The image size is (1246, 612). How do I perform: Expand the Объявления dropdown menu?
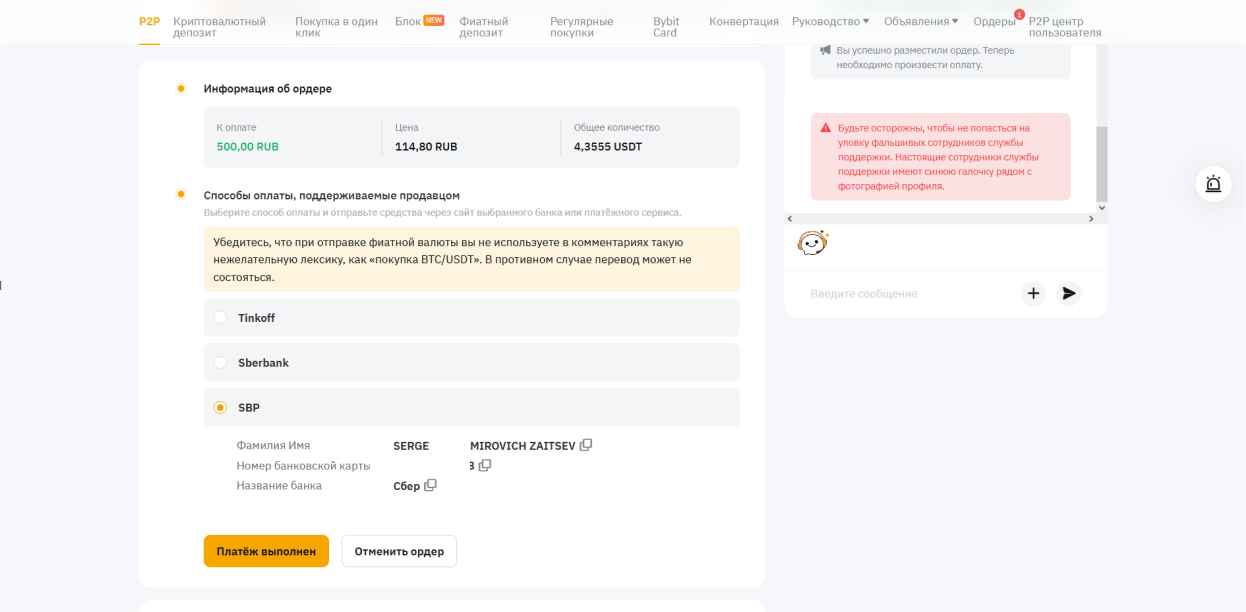(920, 21)
